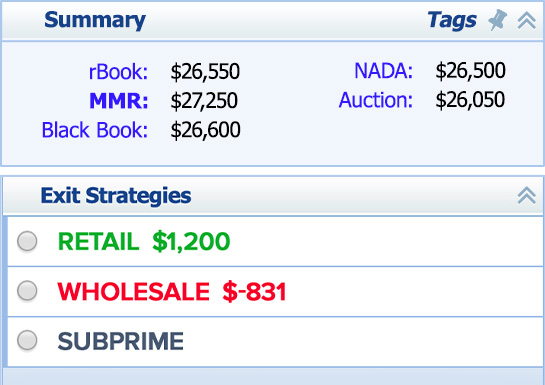Choose the RETAIL $1,200 strategy text
This screenshot has height=385, width=545.
[x=144, y=241]
